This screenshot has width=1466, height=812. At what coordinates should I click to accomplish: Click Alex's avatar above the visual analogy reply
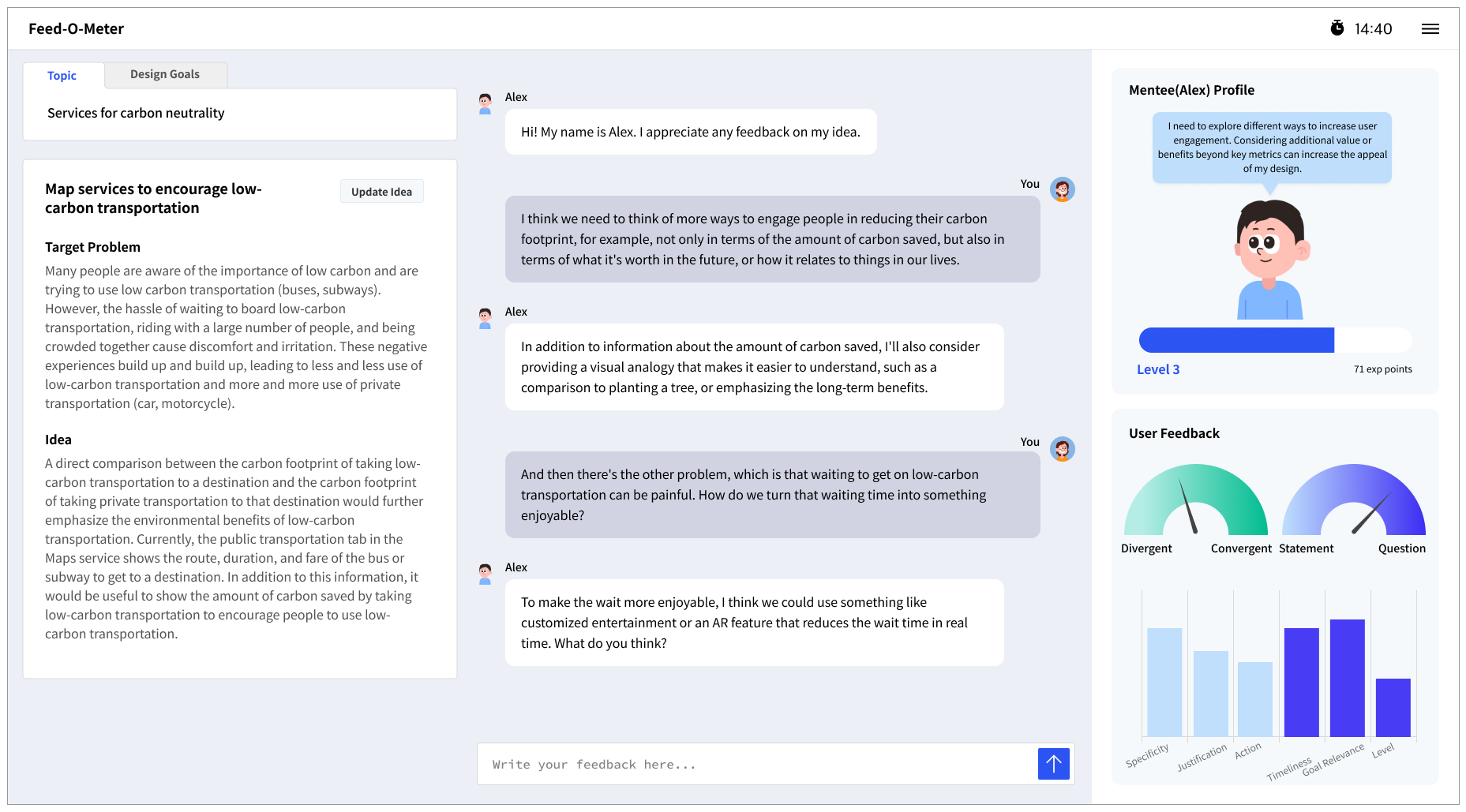tap(486, 318)
